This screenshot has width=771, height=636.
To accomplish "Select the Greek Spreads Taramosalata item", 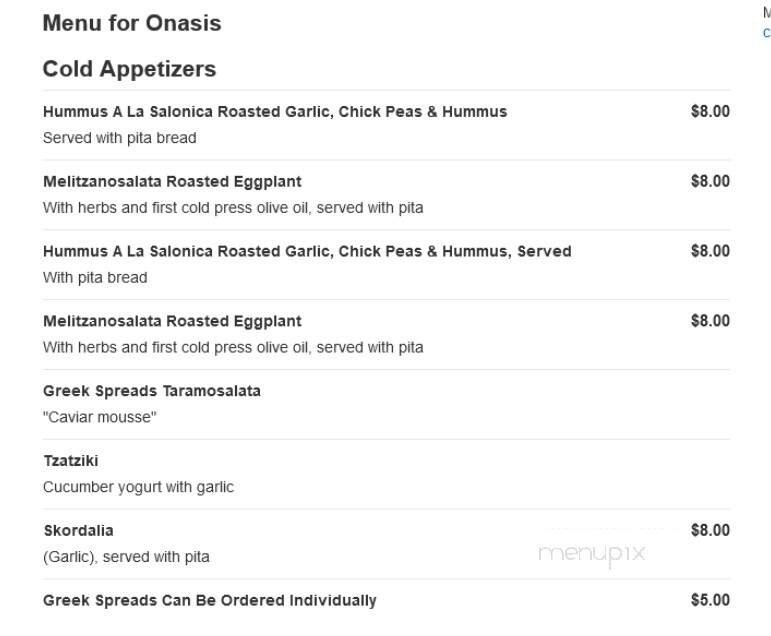I will coord(152,391).
